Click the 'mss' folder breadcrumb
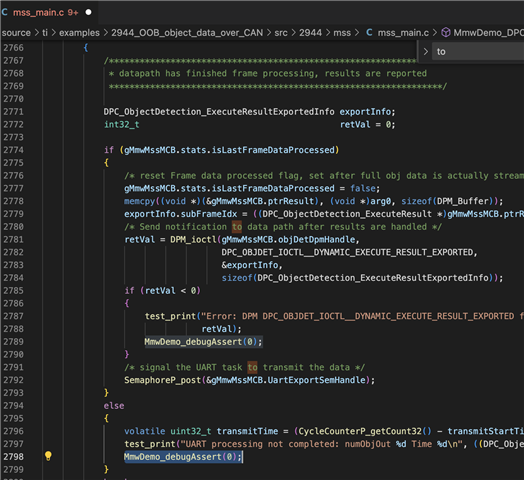524x480 pixels. 342,33
